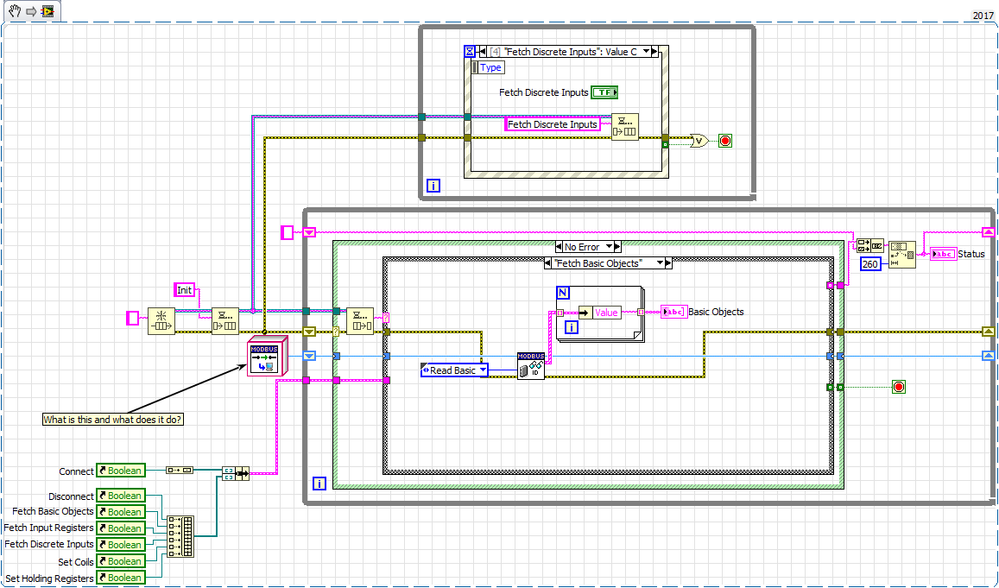This screenshot has width=999, height=588.
Task: Show previous case before "Fetch Basic Objects"
Action: pyautogui.click(x=549, y=263)
